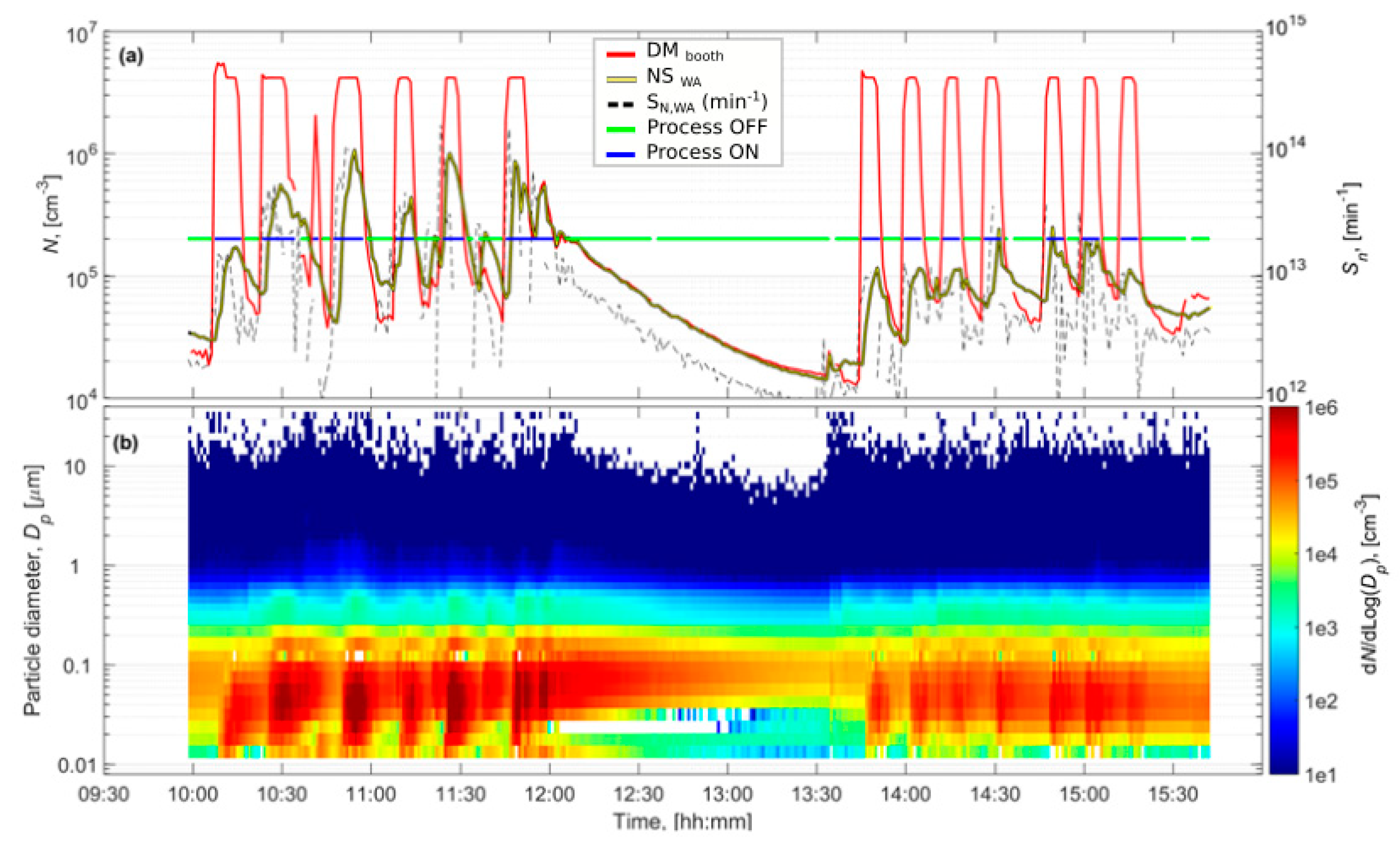The height and width of the screenshot is (844, 1400).
Task: Click the 1e1 colorbar bottom label
Action: click(x=1321, y=775)
